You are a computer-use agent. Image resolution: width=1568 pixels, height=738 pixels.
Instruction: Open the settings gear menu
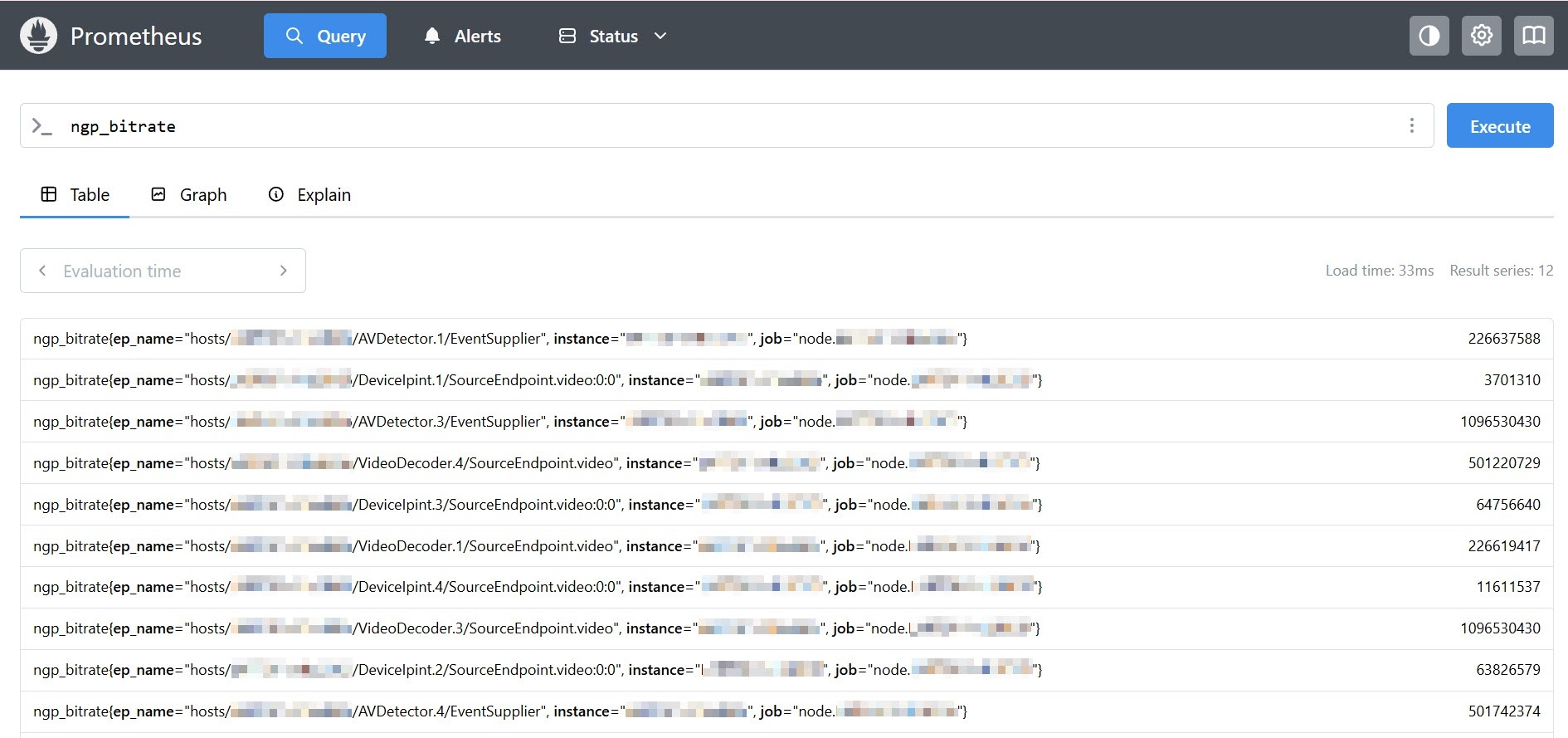[1481, 36]
